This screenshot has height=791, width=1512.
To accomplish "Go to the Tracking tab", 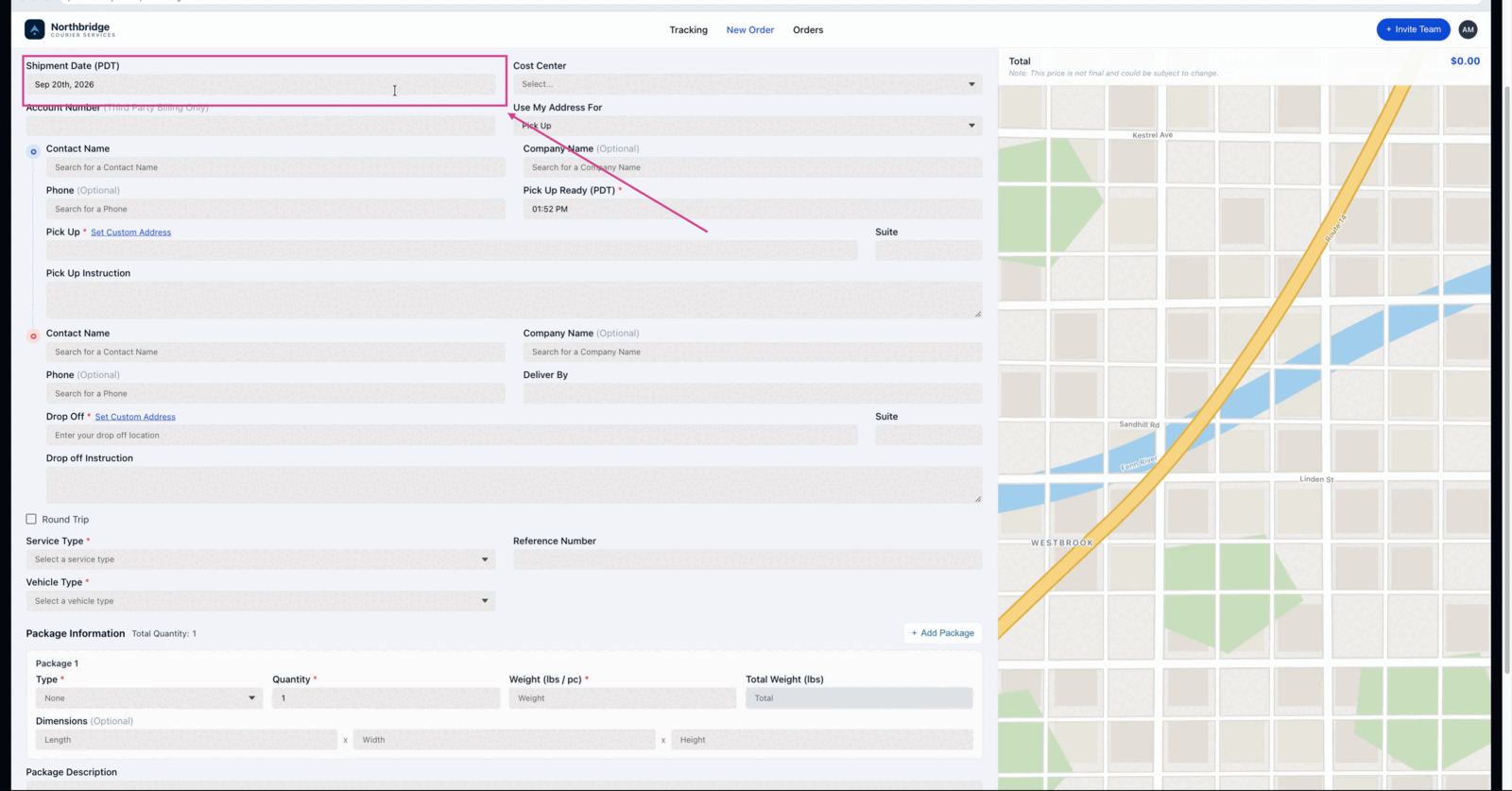I will [688, 30].
